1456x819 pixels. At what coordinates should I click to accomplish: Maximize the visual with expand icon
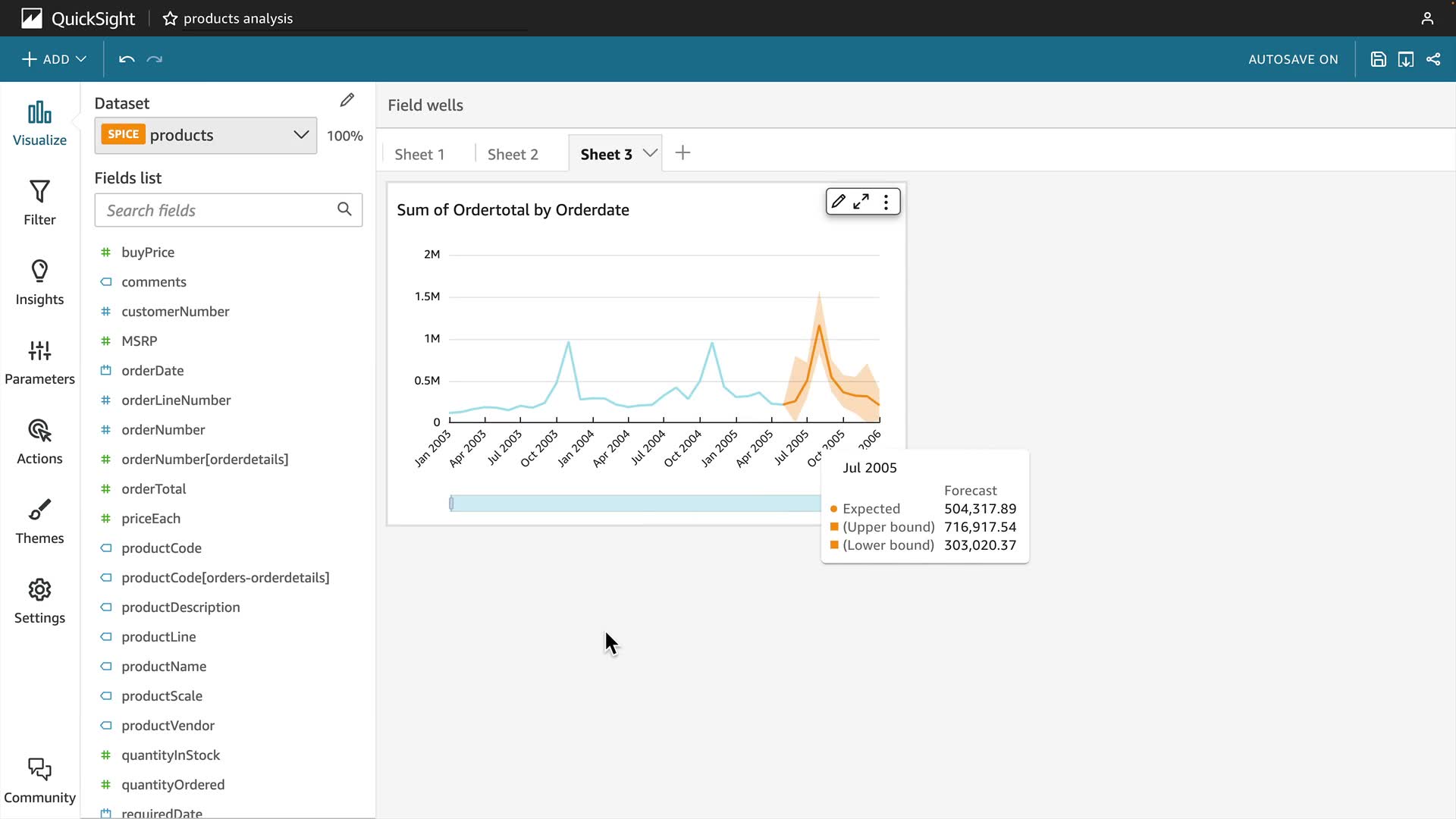[x=861, y=202]
